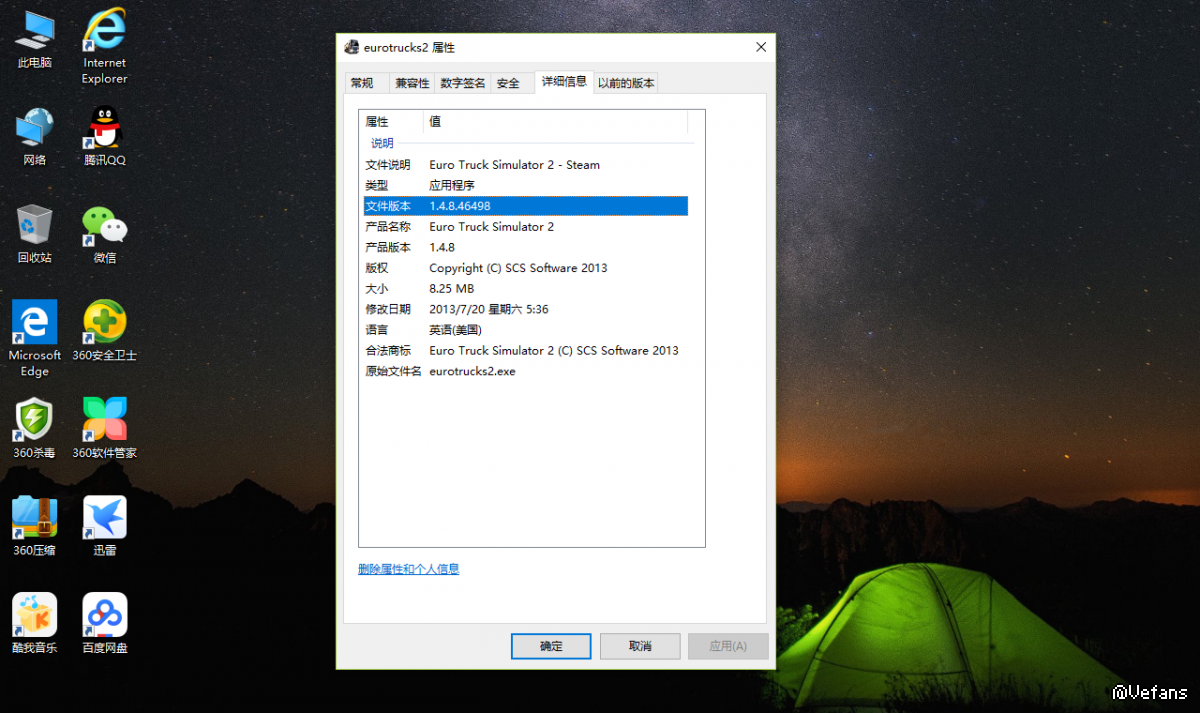
Task: Launch Internet Explorer desktop shortcut
Action: point(104,46)
